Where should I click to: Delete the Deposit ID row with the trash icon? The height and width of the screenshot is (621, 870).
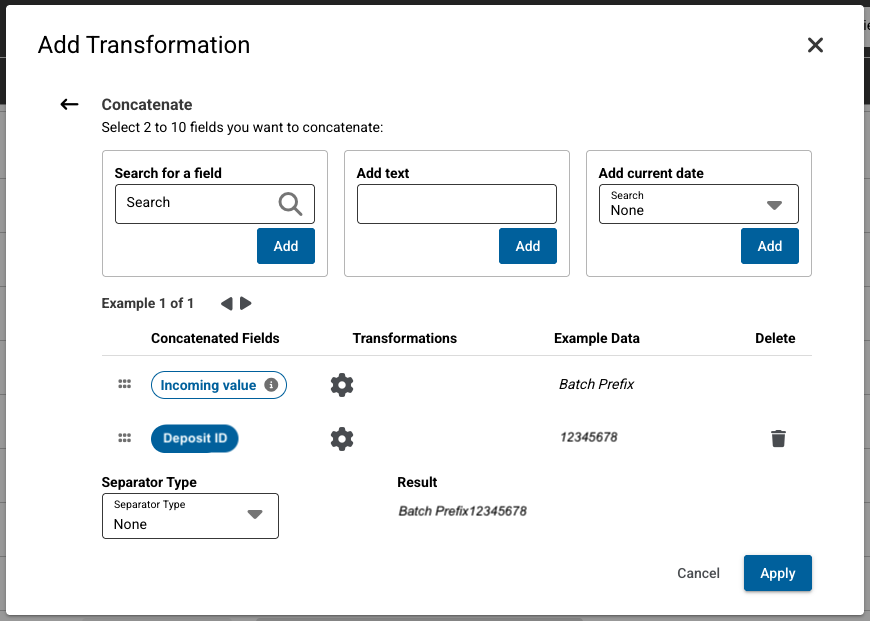tap(778, 438)
